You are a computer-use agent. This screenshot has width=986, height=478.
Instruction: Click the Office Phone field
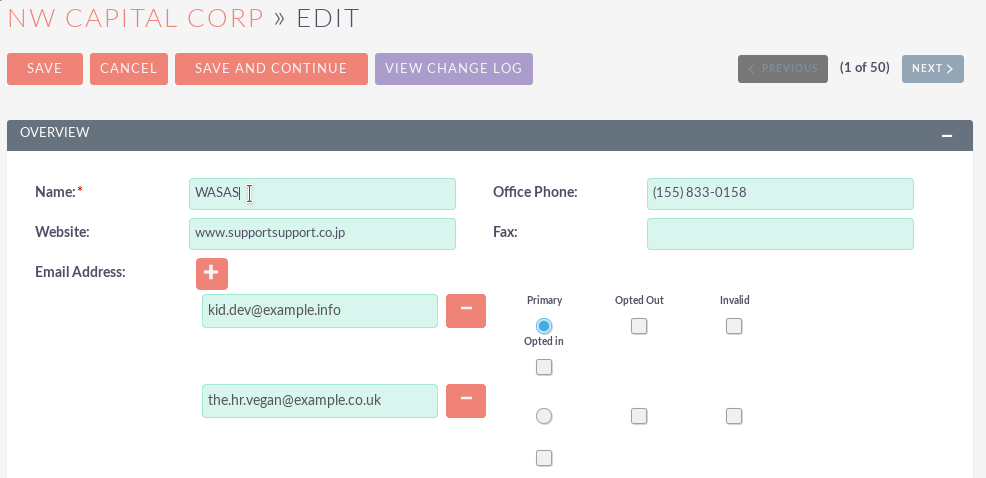(780, 193)
